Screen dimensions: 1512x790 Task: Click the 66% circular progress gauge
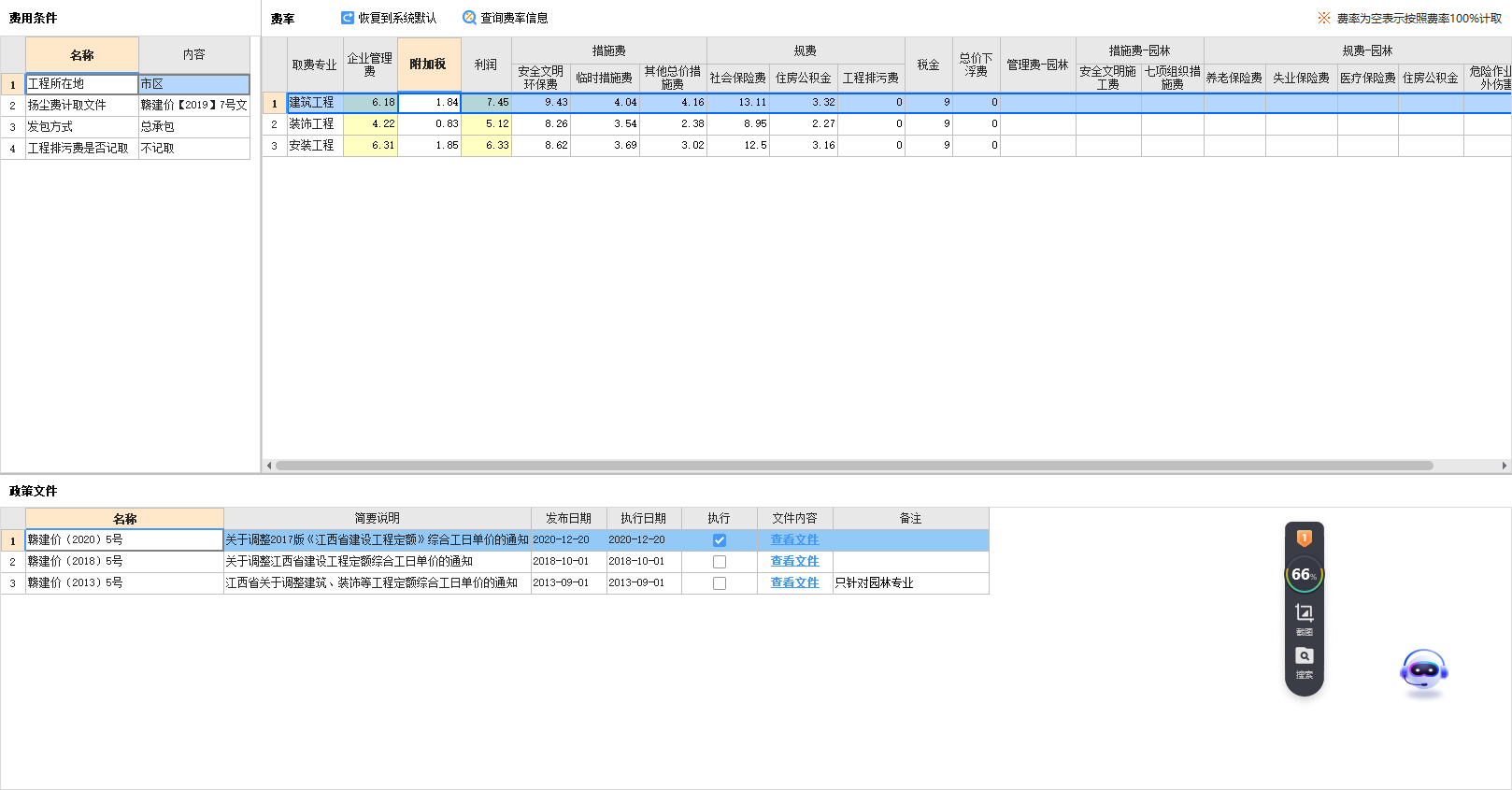(1305, 574)
